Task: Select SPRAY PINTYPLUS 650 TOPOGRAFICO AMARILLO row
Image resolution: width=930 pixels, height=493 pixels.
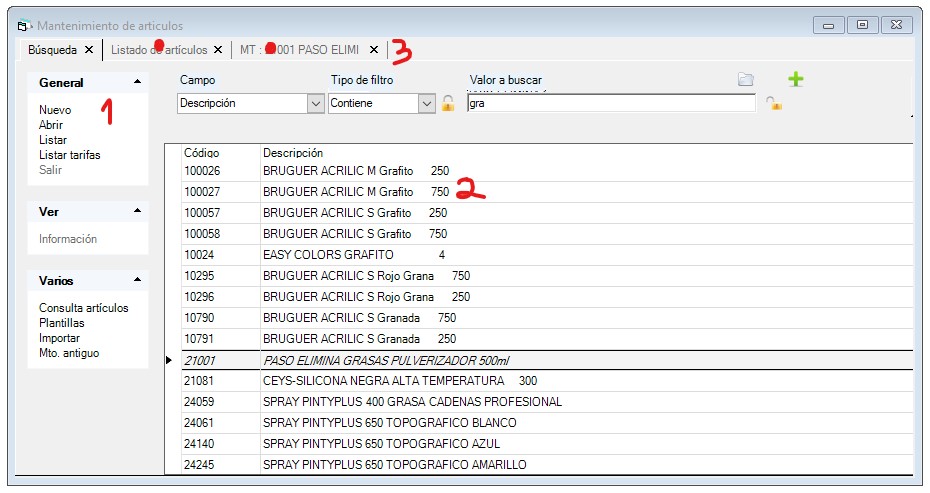Action: pos(547,465)
